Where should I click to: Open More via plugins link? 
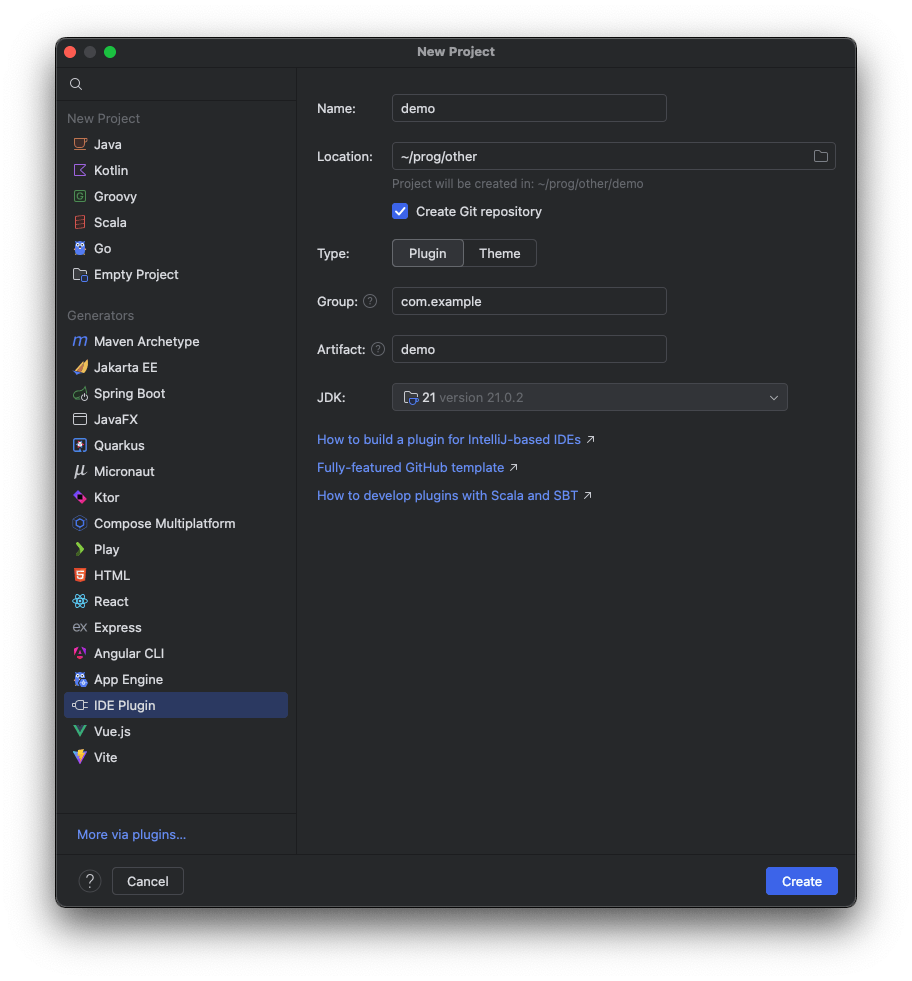click(131, 835)
